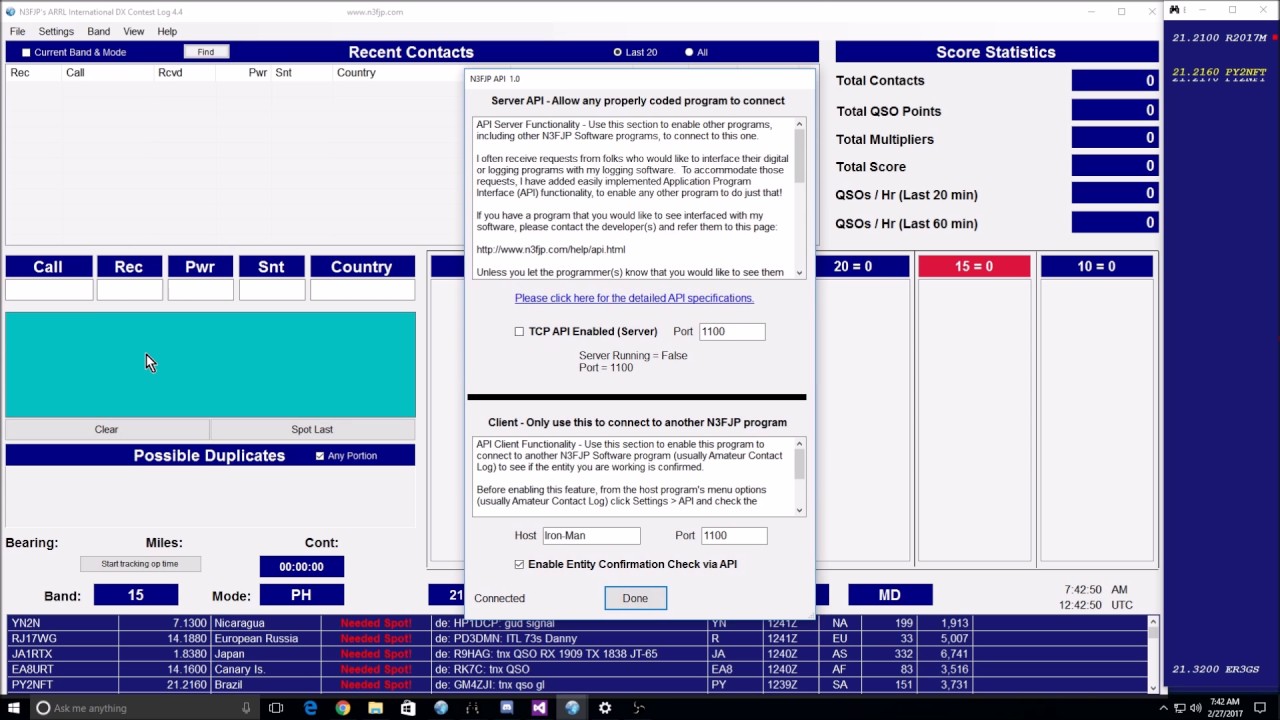Click the 21.2100 R2017M entry in side window
This screenshot has width=1280, height=720.
click(x=1219, y=37)
